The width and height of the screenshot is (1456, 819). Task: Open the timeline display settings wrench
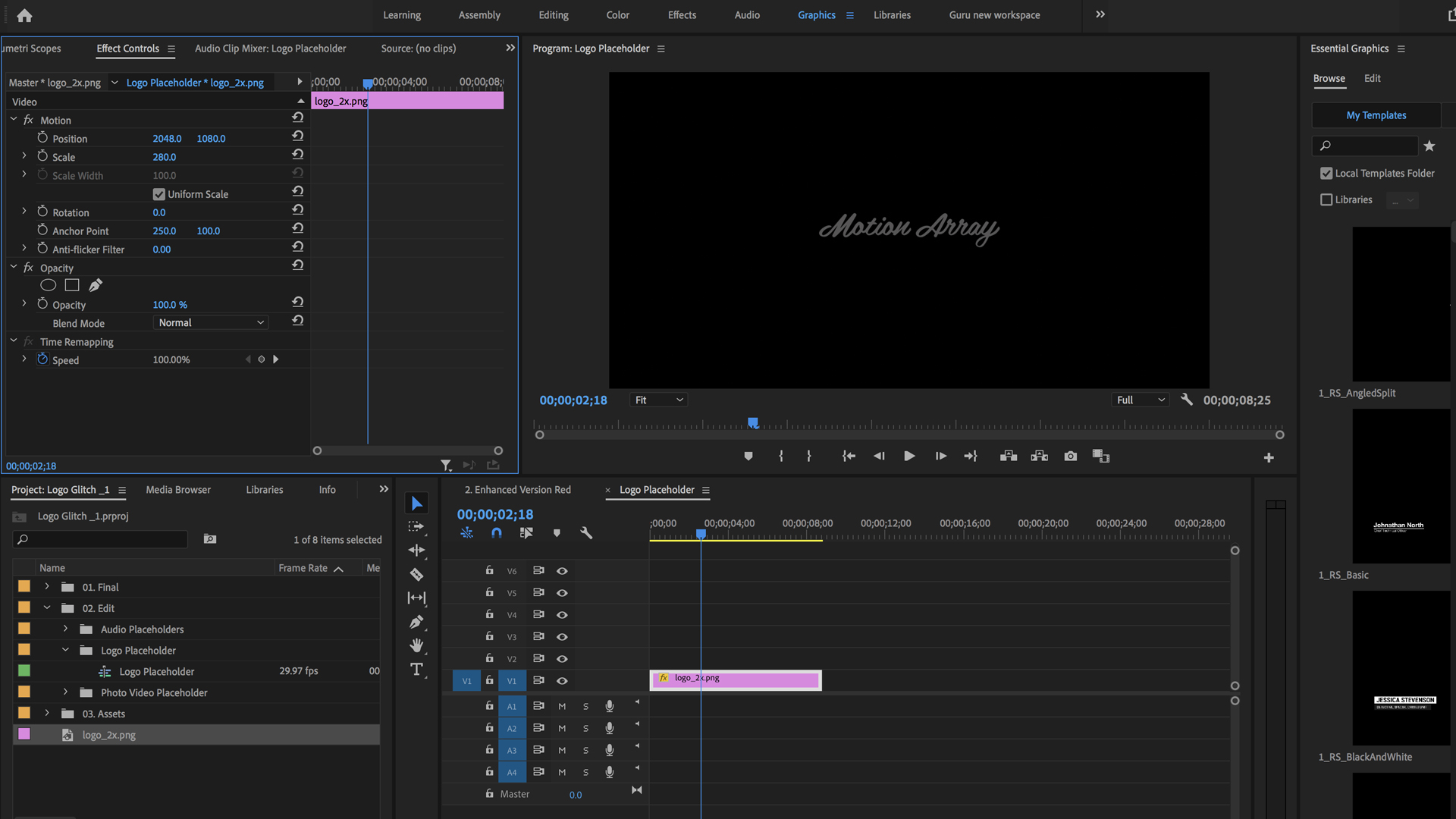pyautogui.click(x=586, y=533)
